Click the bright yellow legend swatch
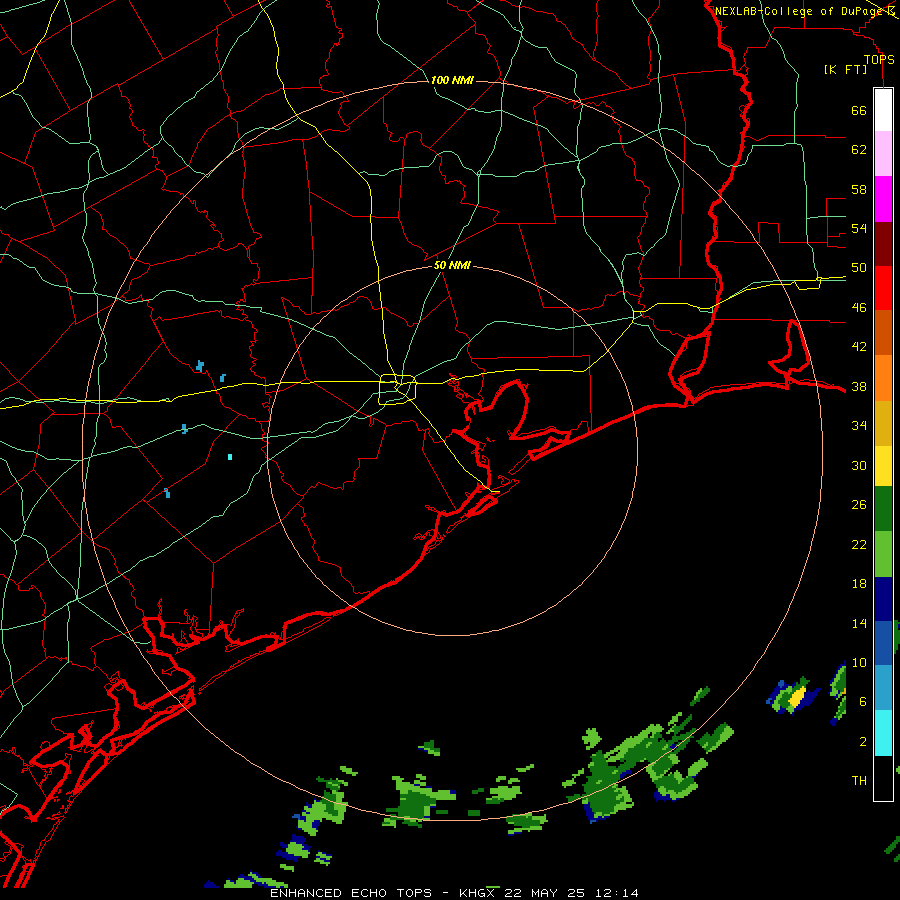This screenshot has height=900, width=900. (x=883, y=465)
